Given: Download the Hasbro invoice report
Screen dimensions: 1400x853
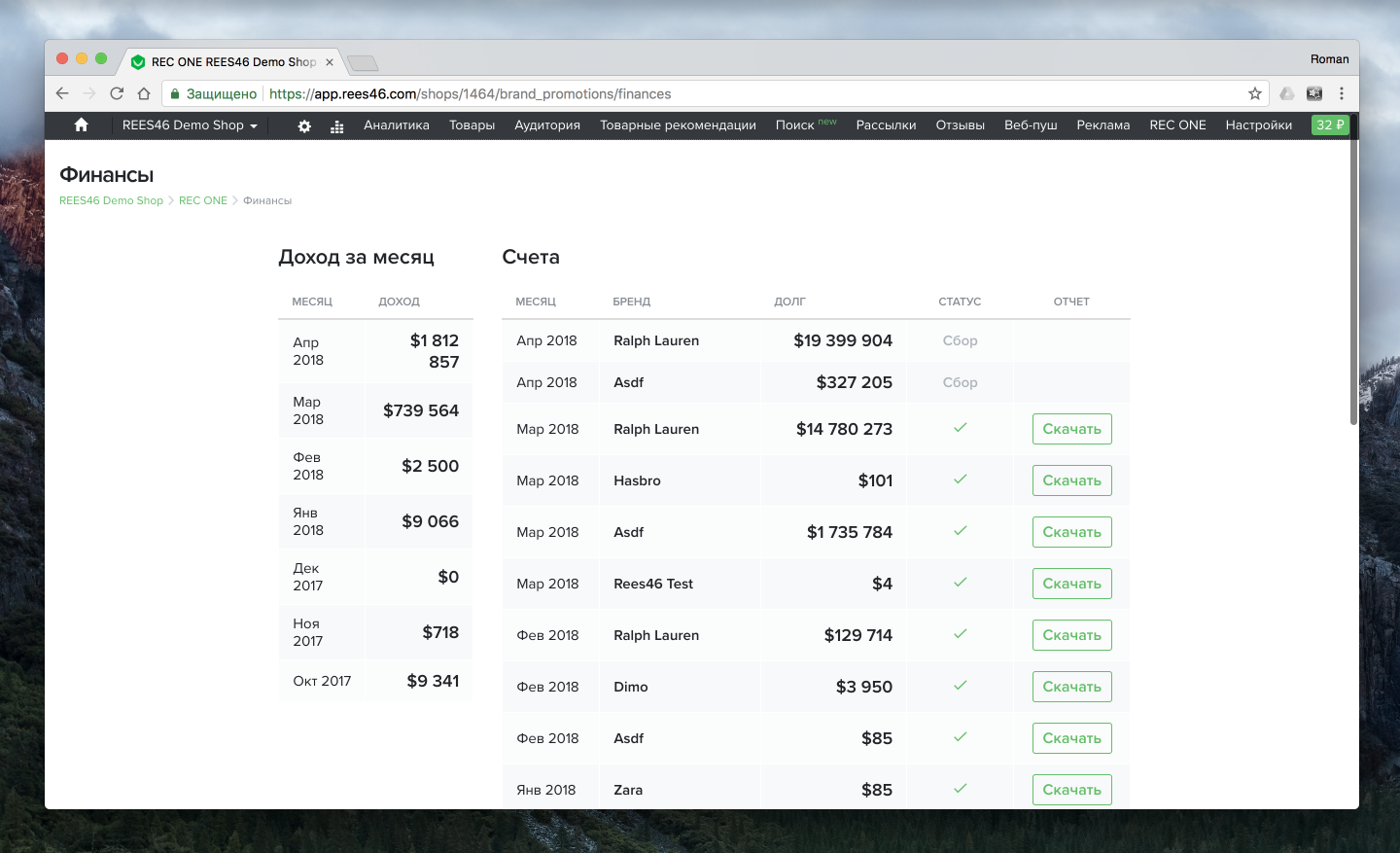Looking at the screenshot, I should [1071, 480].
